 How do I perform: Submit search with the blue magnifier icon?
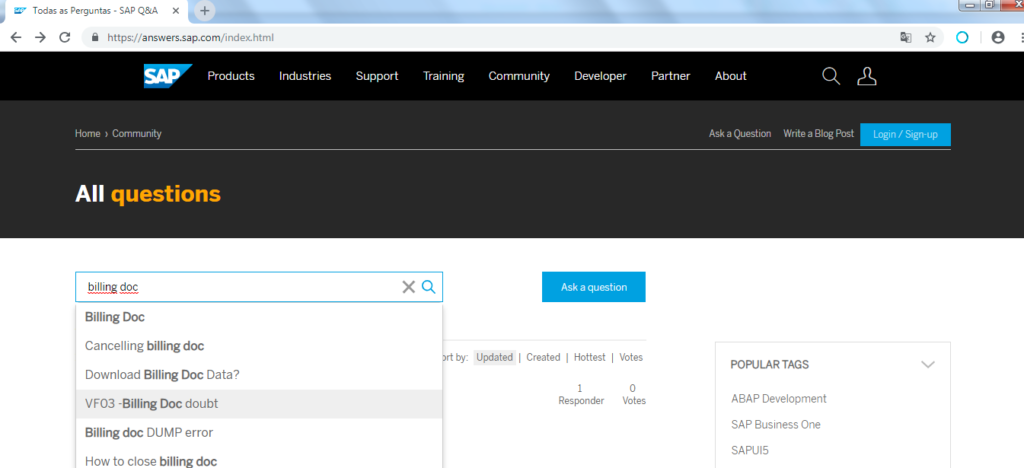coord(428,287)
